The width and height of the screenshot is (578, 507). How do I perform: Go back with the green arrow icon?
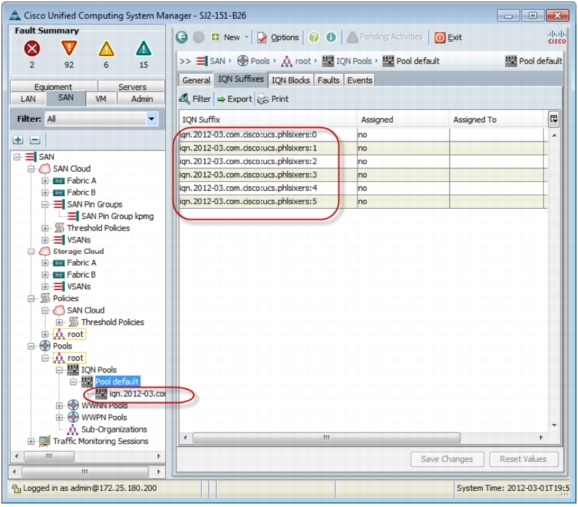(181, 37)
